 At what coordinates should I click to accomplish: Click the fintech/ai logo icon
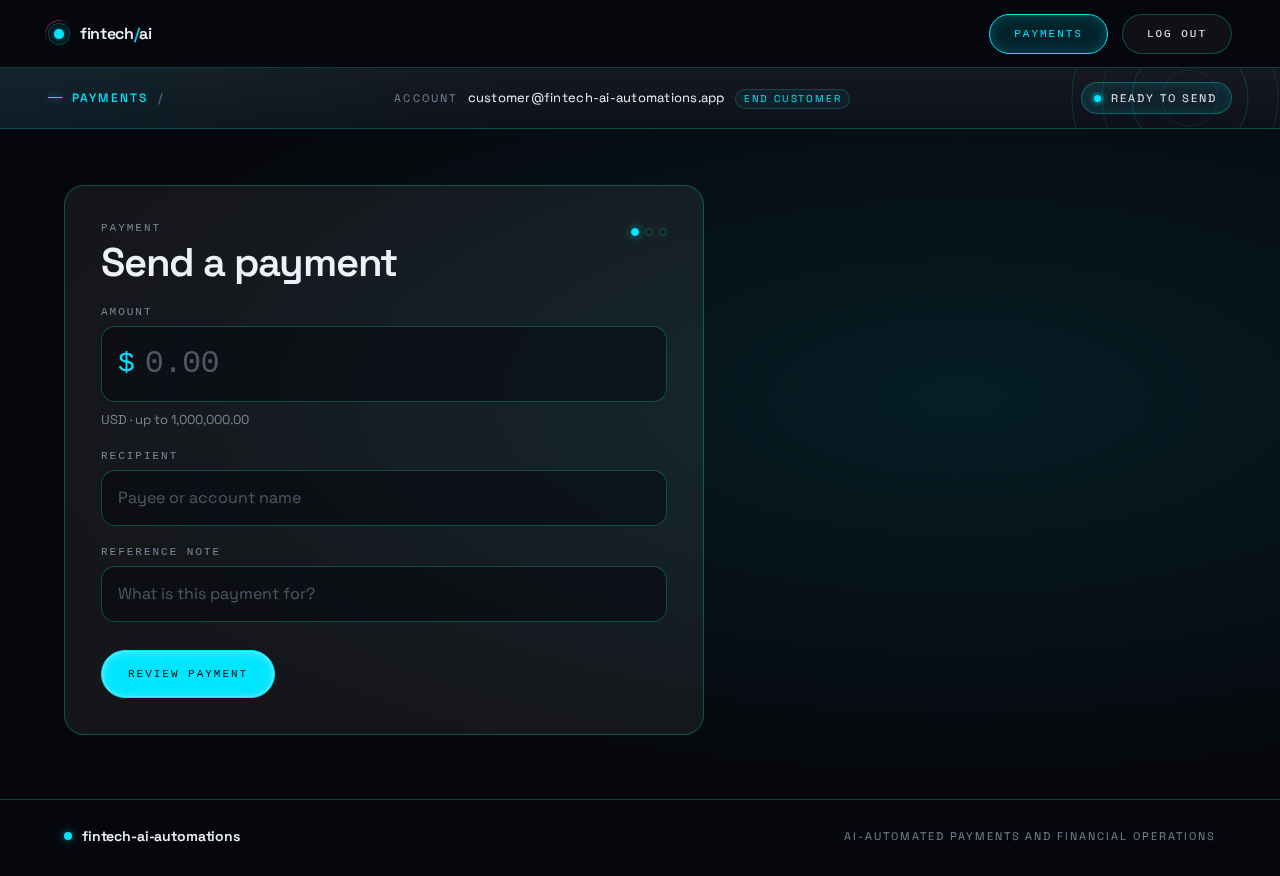(58, 34)
